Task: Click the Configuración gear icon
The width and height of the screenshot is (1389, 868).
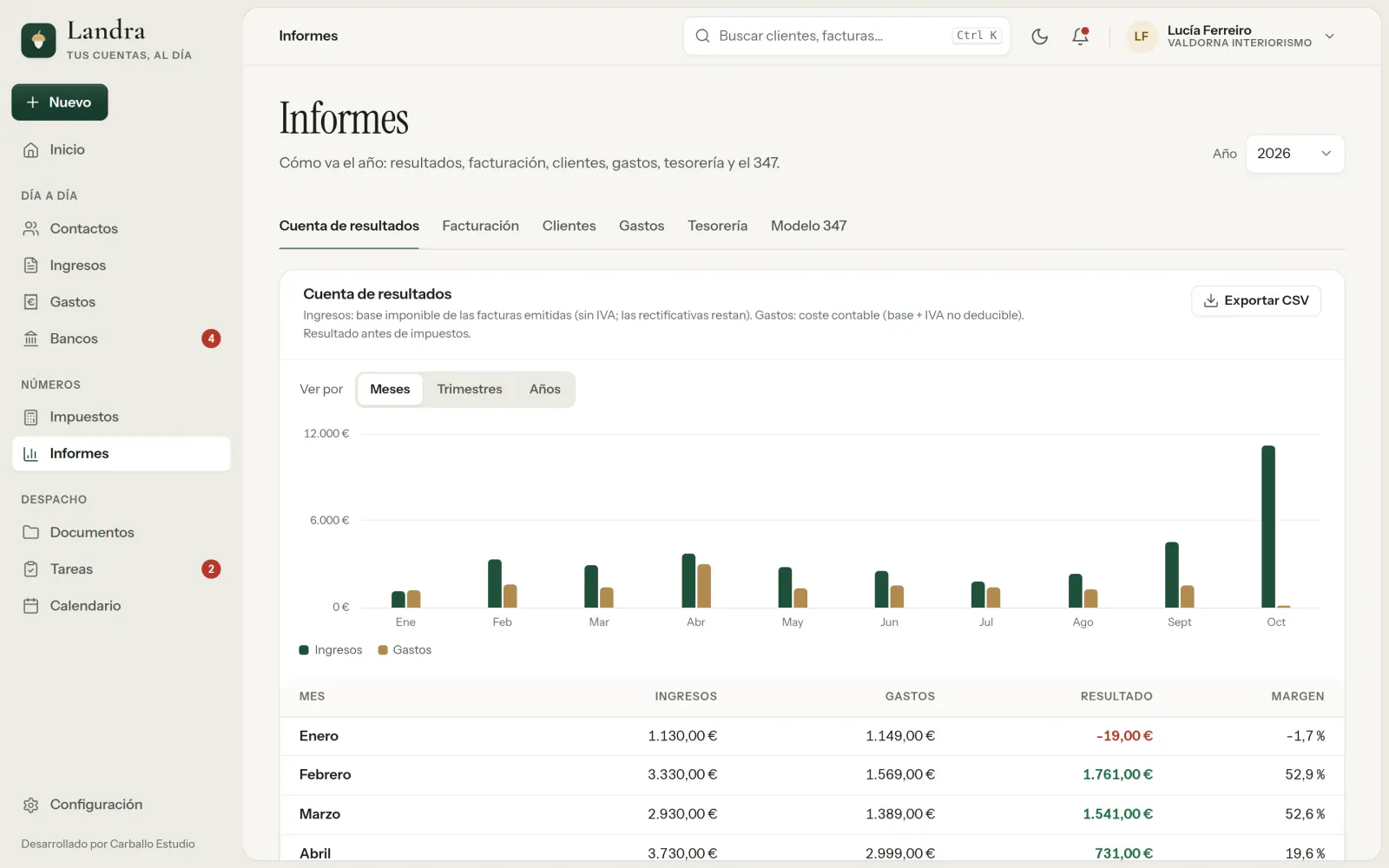Action: click(31, 806)
